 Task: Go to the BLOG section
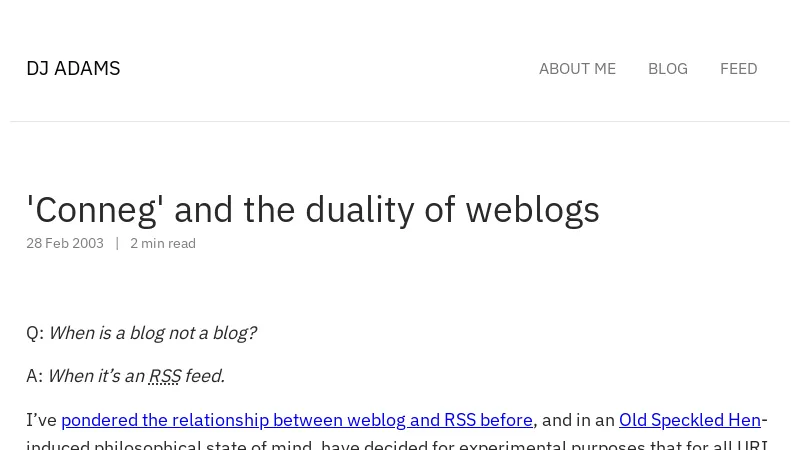click(x=667, y=68)
